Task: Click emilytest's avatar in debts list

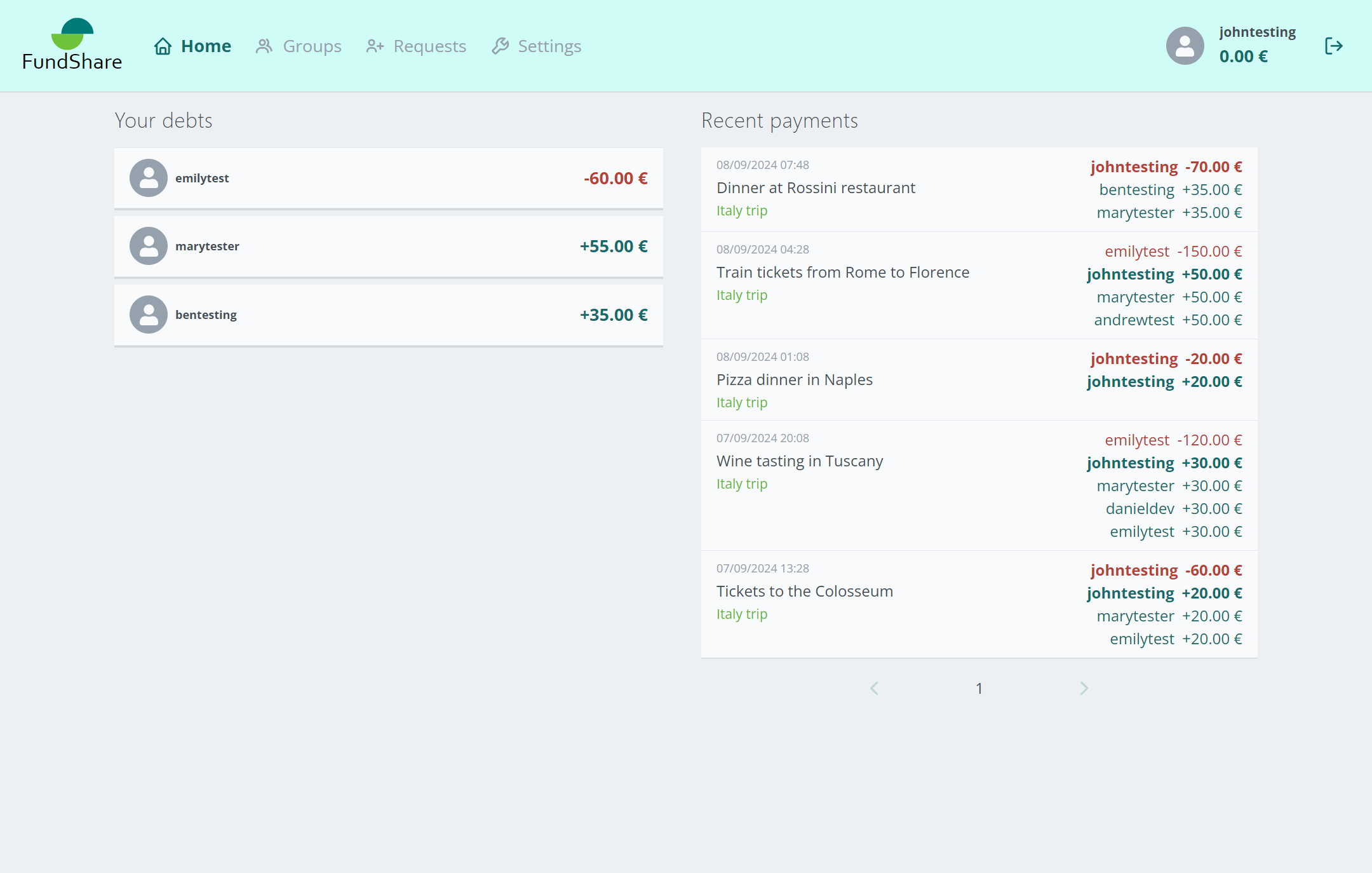Action: click(149, 178)
